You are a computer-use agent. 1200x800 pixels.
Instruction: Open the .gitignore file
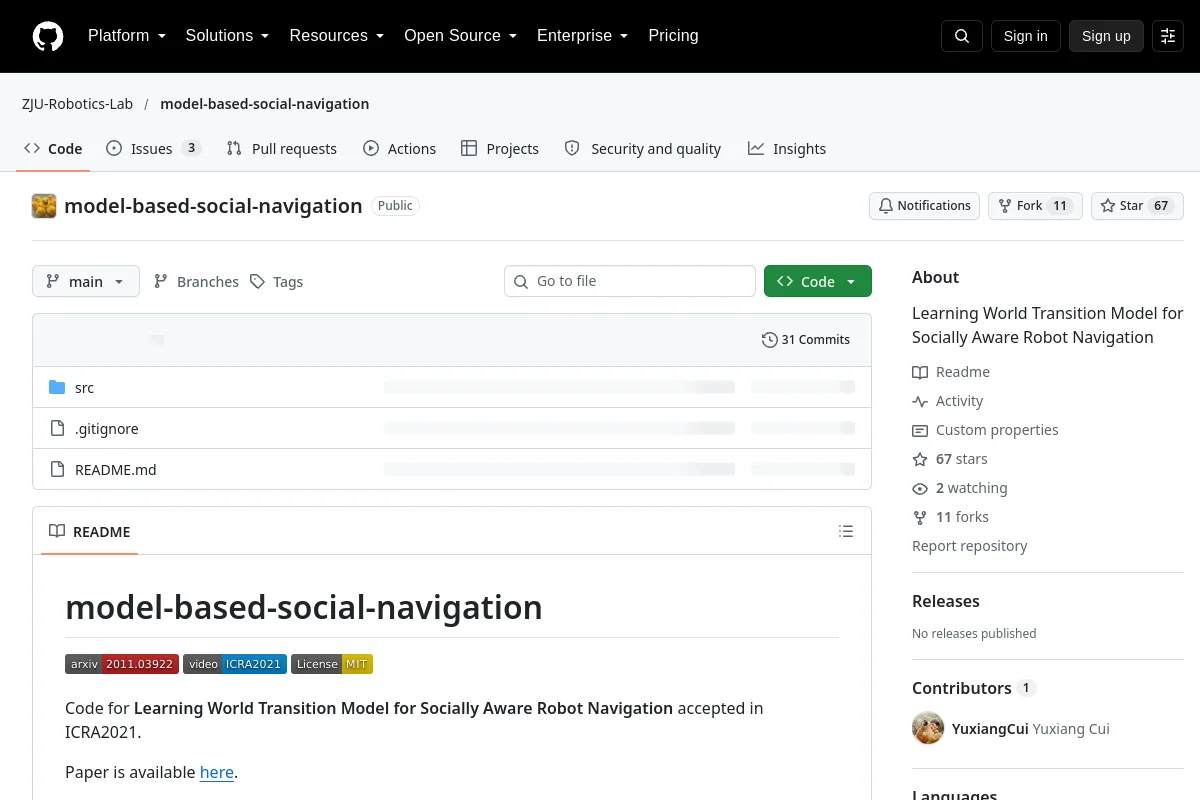pyautogui.click(x=107, y=429)
